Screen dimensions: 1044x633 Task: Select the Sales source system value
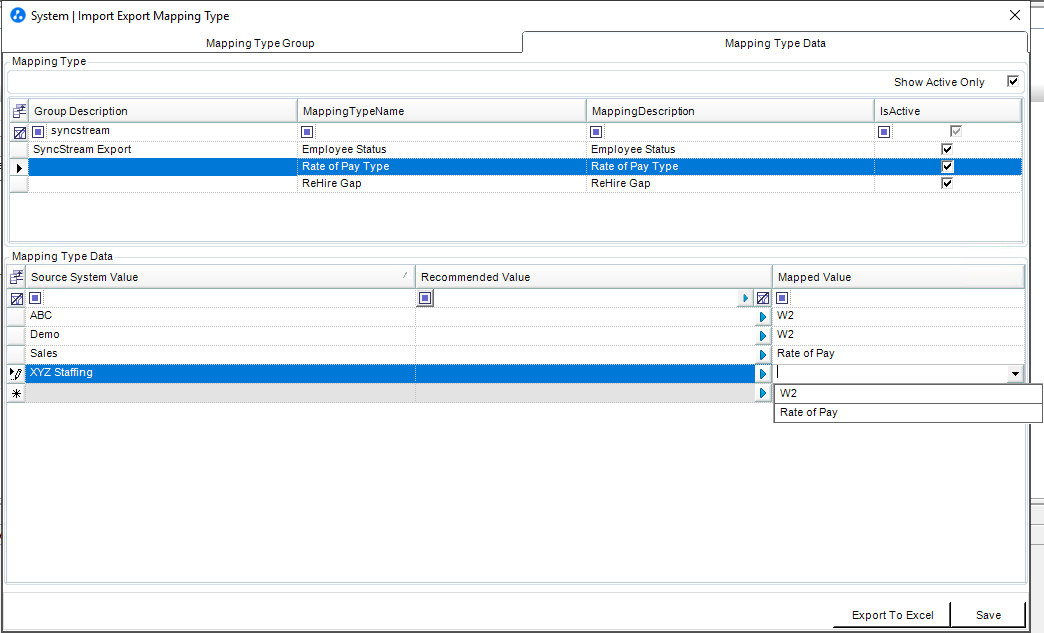coord(220,354)
